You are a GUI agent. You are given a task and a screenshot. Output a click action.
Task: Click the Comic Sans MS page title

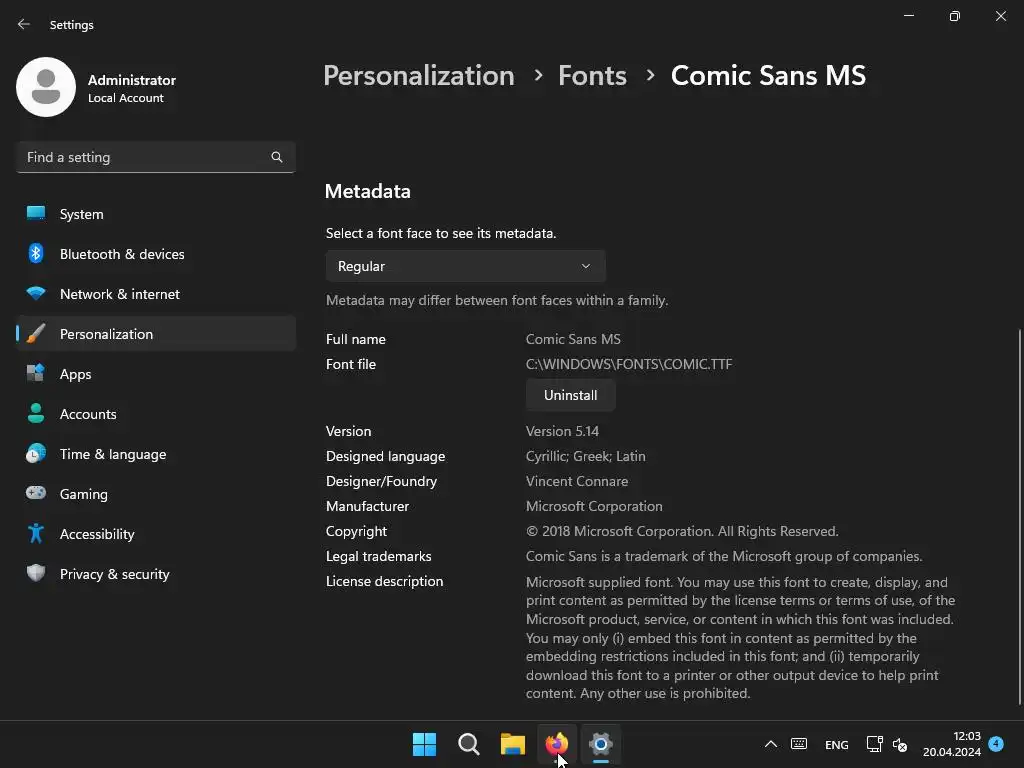click(768, 76)
